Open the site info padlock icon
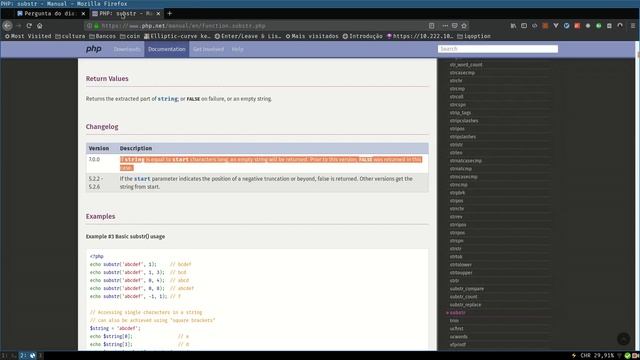640x360 pixels. point(96,26)
